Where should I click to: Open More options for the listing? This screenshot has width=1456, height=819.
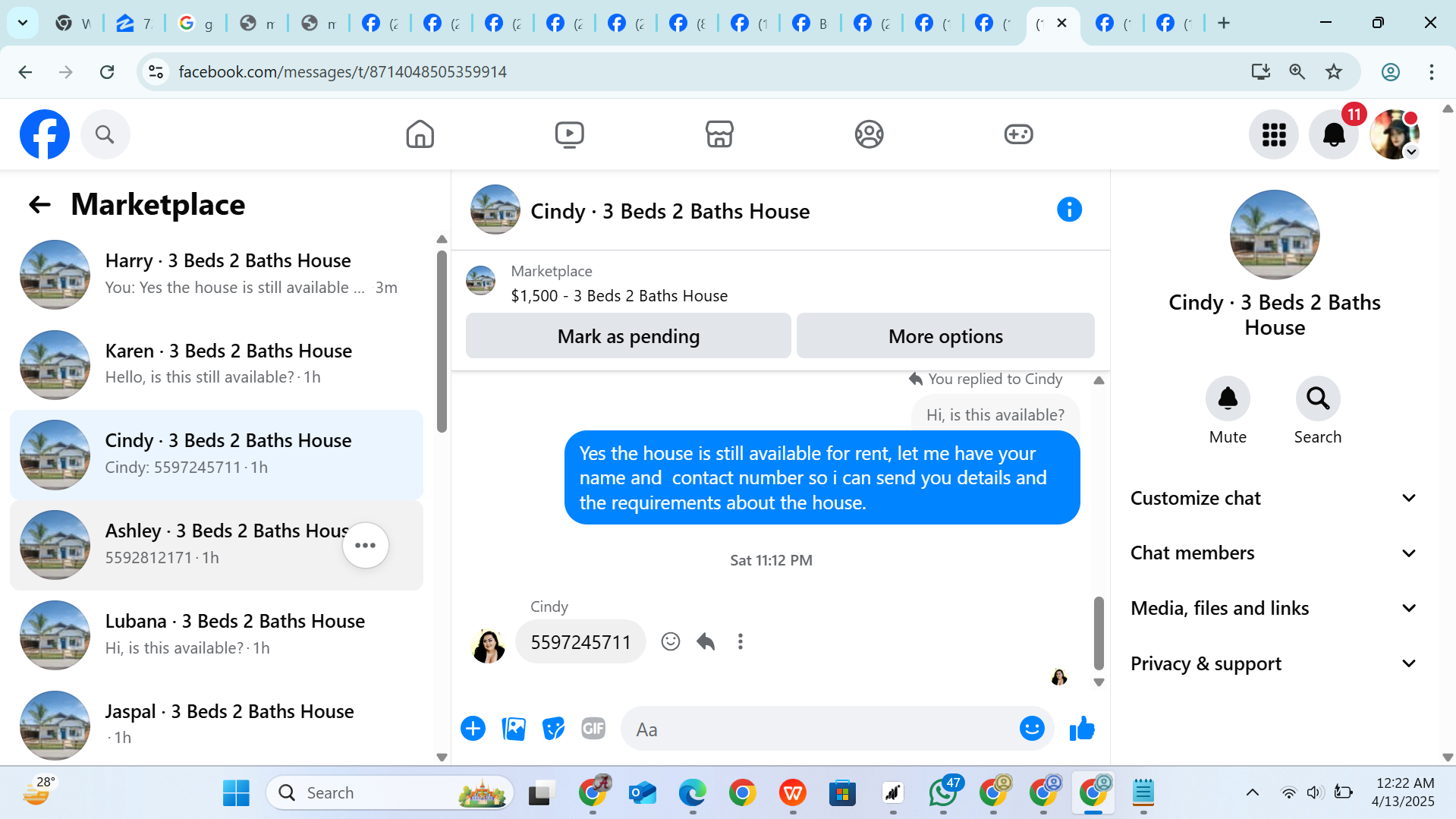pos(945,335)
